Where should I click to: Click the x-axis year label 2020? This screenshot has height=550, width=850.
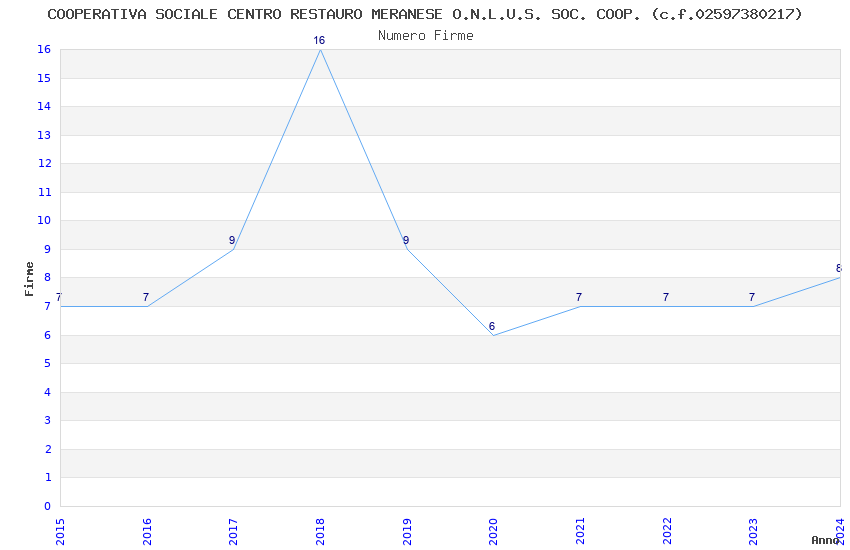(x=493, y=532)
